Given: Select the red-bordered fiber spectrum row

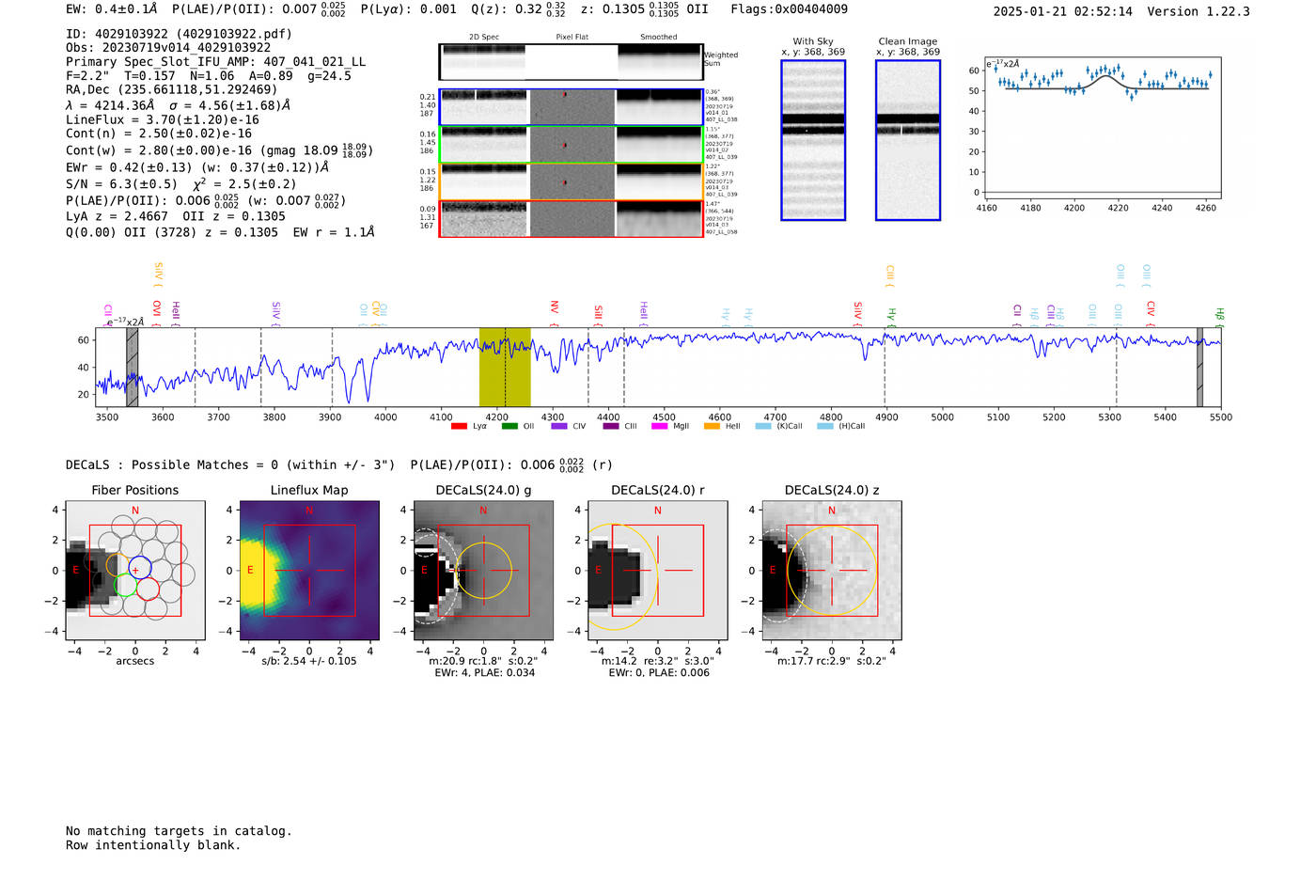Looking at the screenshot, I should pos(571,219).
